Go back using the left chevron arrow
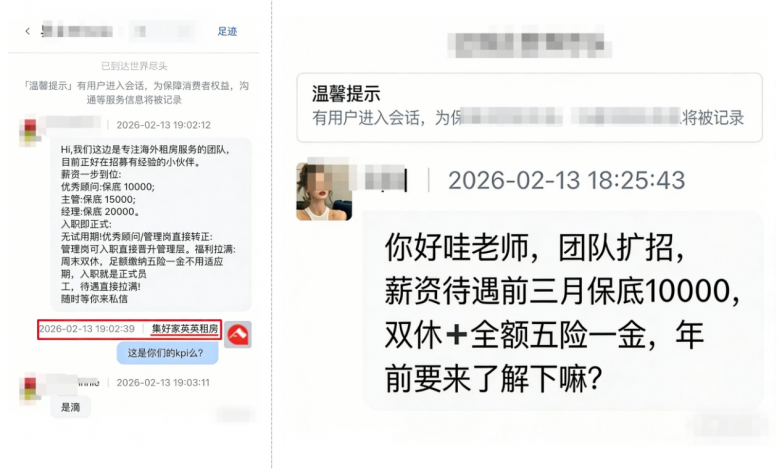Image resolution: width=782 pixels, height=469 pixels. (x=27, y=31)
